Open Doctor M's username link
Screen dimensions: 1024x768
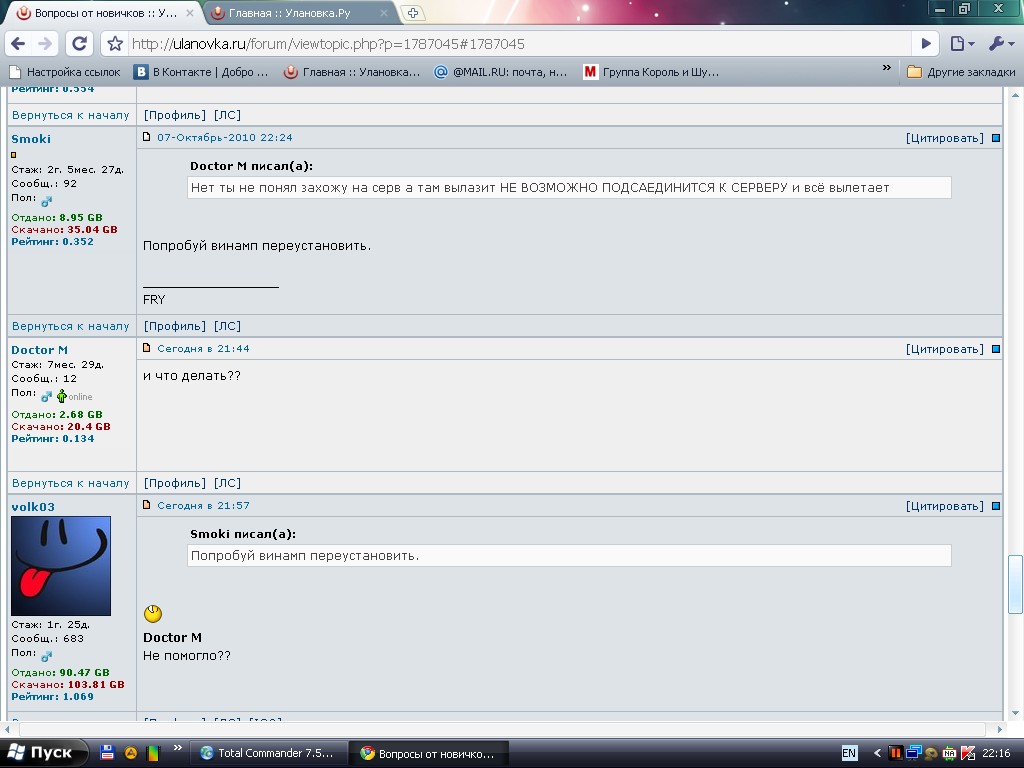click(x=39, y=349)
